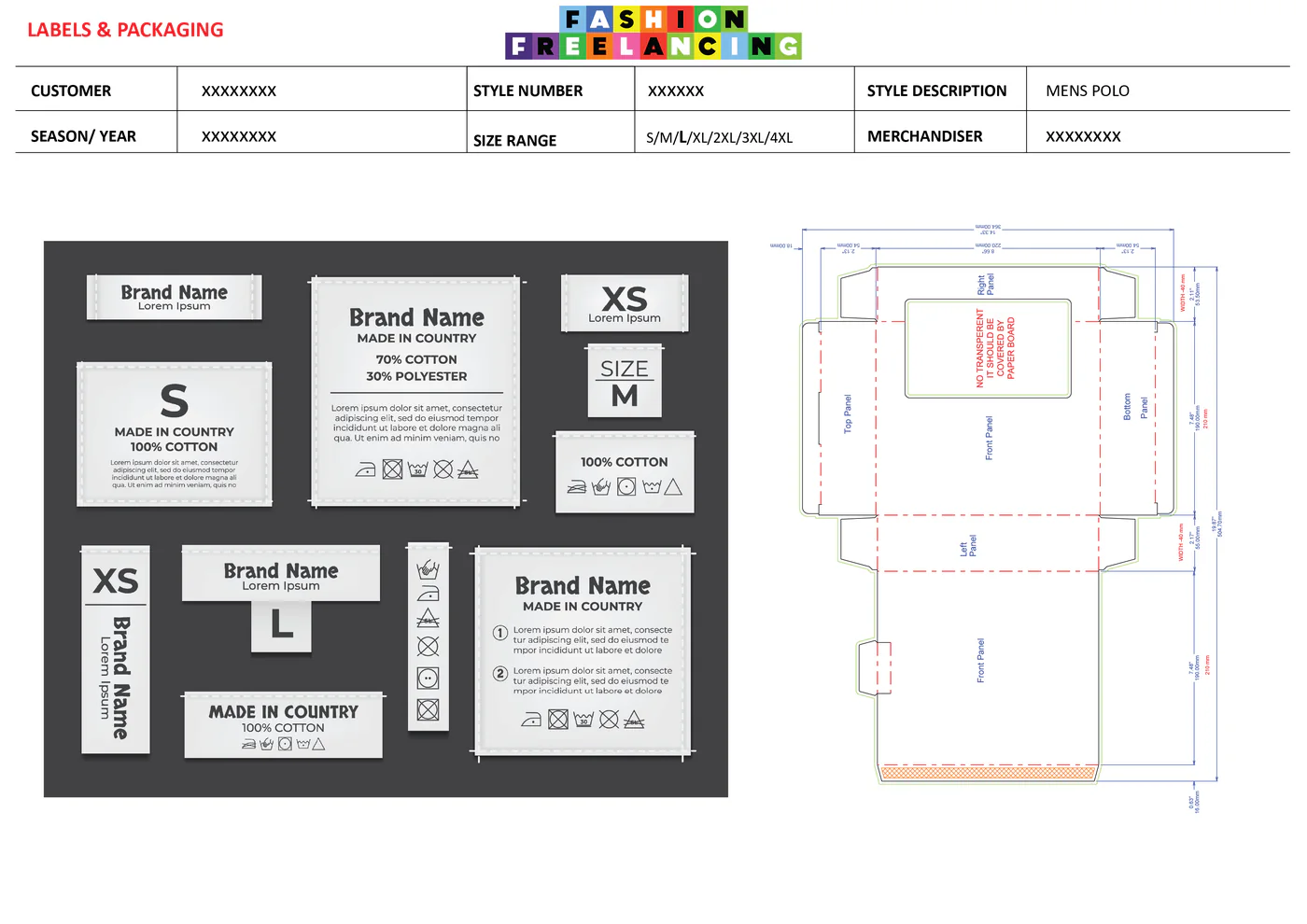Click the crossed triangle icon on the 70% COTTON label
1307x924 pixels.
(x=468, y=469)
